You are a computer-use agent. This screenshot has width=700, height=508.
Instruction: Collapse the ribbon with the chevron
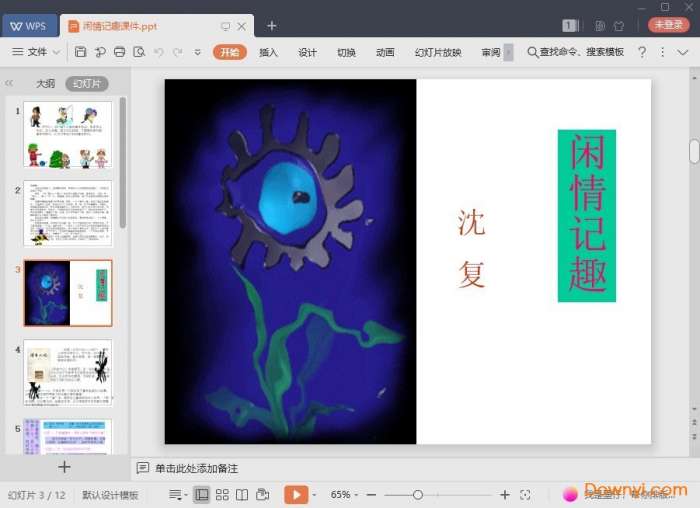point(683,52)
